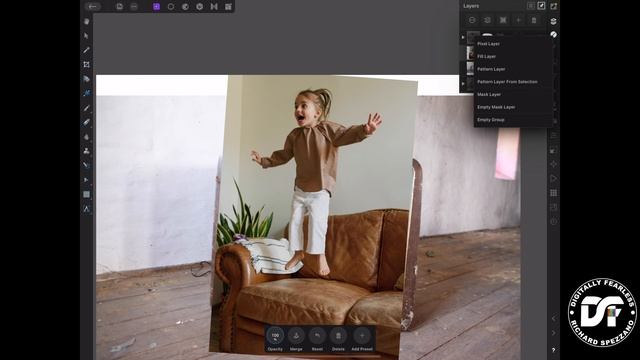This screenshot has width=640, height=360.
Task: Click the Delete button in context toolbar
Action: coord(338,338)
